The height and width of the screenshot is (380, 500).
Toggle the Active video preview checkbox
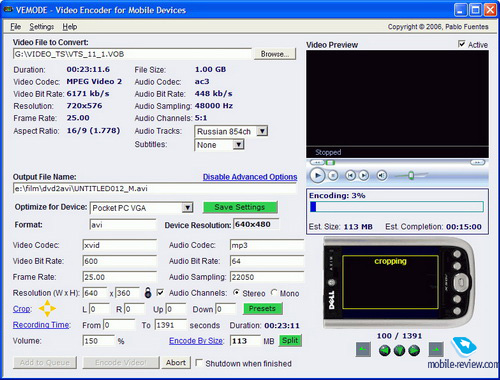[462, 44]
